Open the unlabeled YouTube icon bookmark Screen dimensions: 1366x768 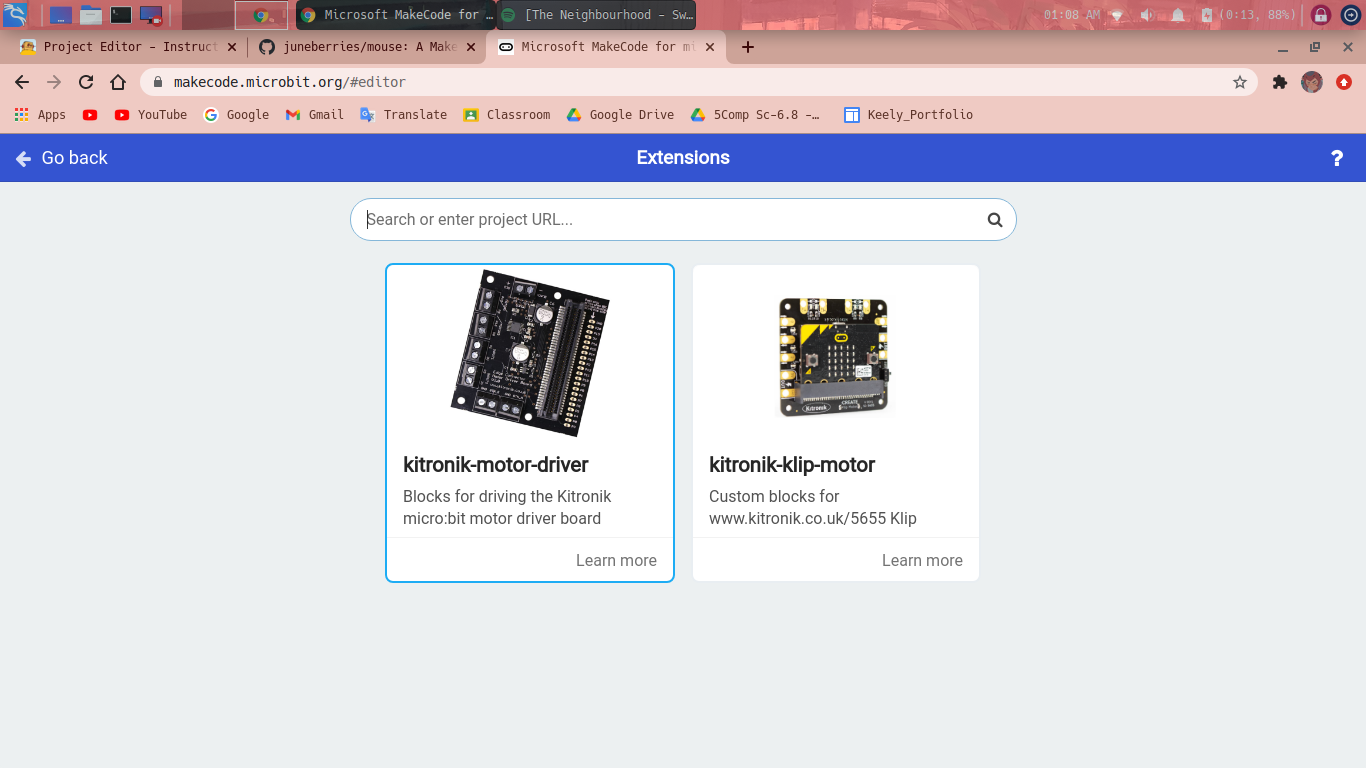[90, 115]
